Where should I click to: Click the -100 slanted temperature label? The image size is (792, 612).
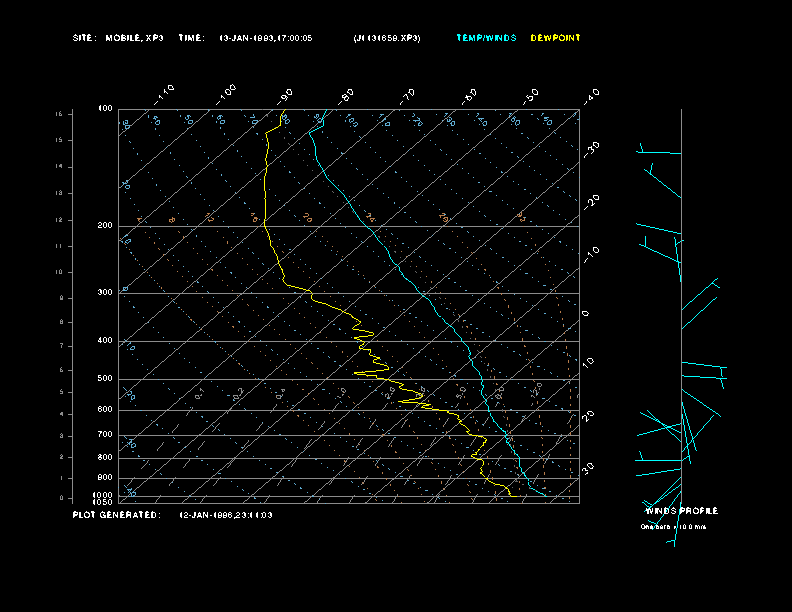(x=226, y=95)
